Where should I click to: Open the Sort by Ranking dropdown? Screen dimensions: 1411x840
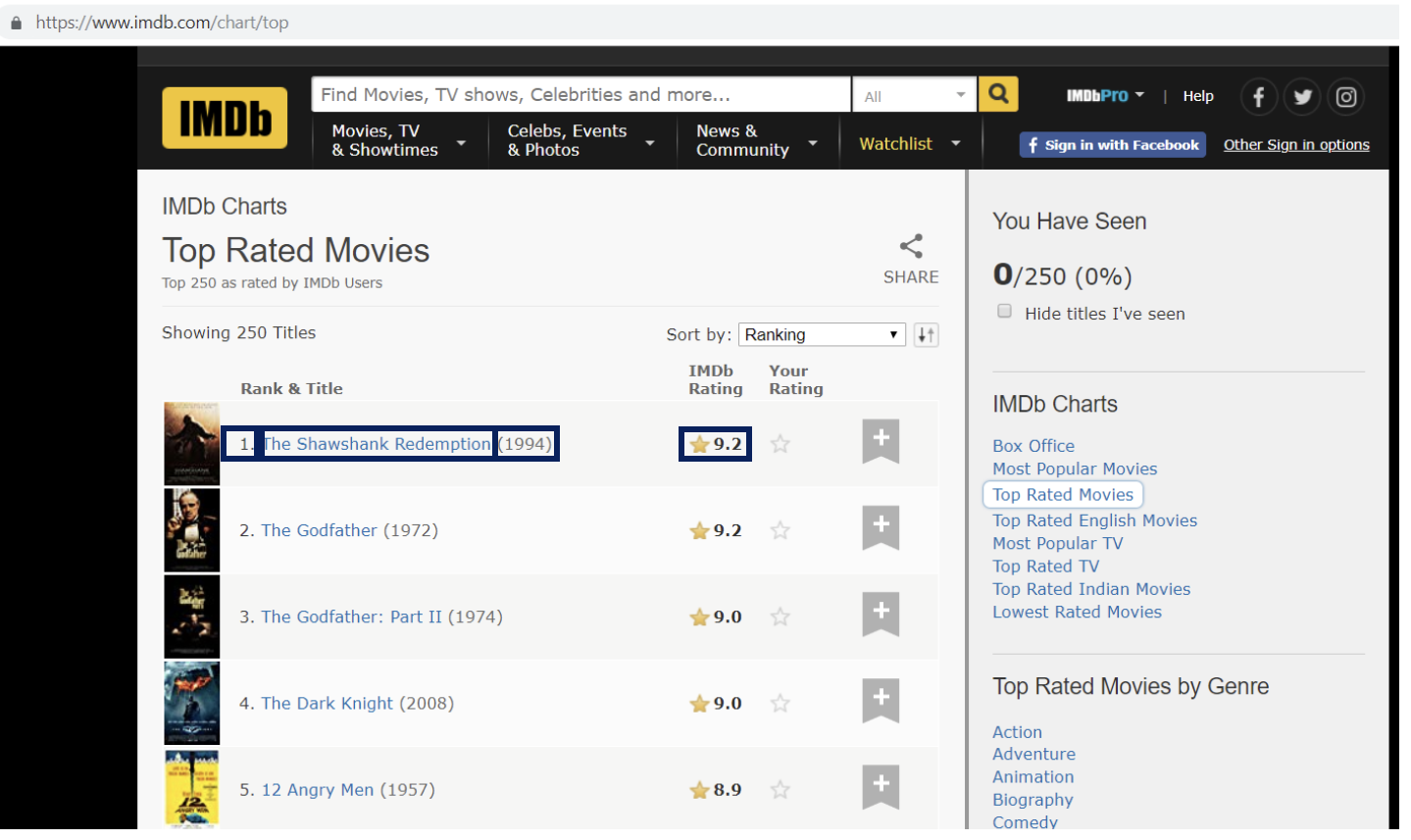coord(822,334)
